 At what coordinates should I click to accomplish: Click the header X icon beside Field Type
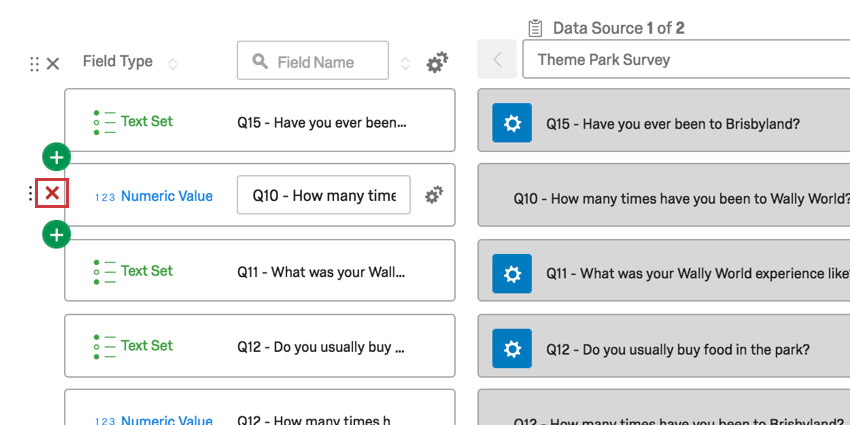[x=53, y=63]
